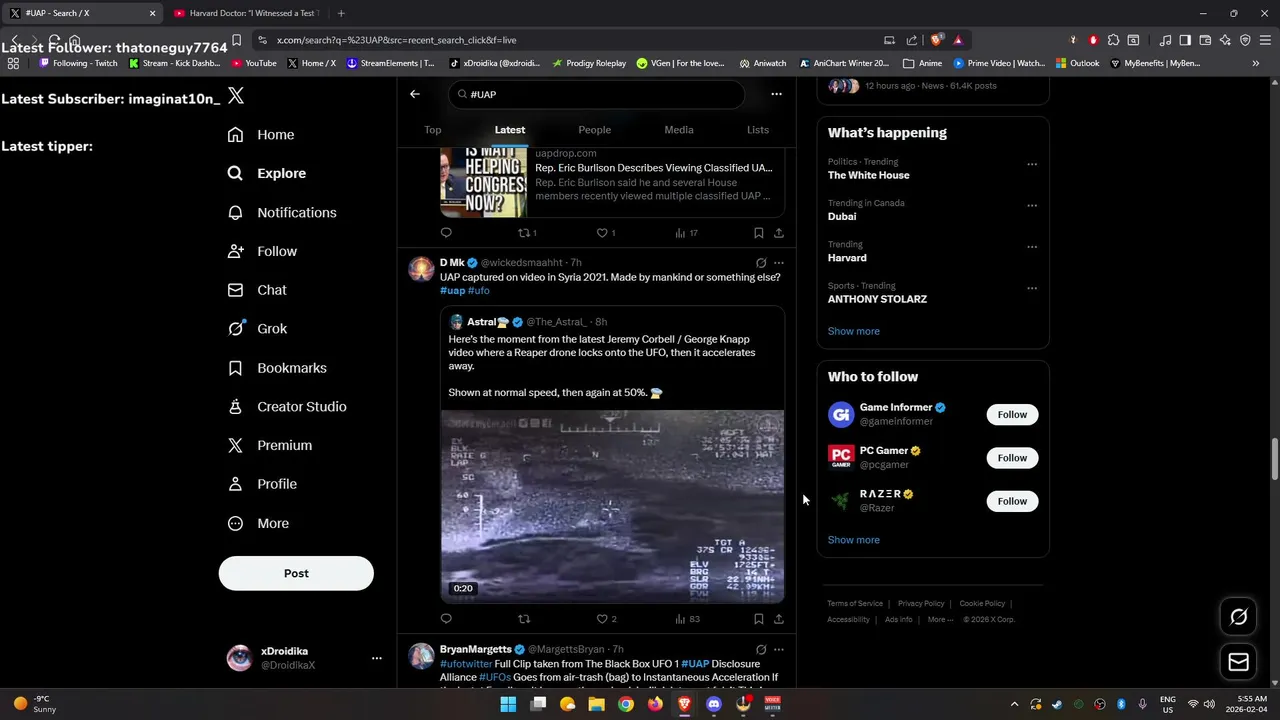Open options for the Harvard trend
1280x720 pixels.
coord(1032,247)
